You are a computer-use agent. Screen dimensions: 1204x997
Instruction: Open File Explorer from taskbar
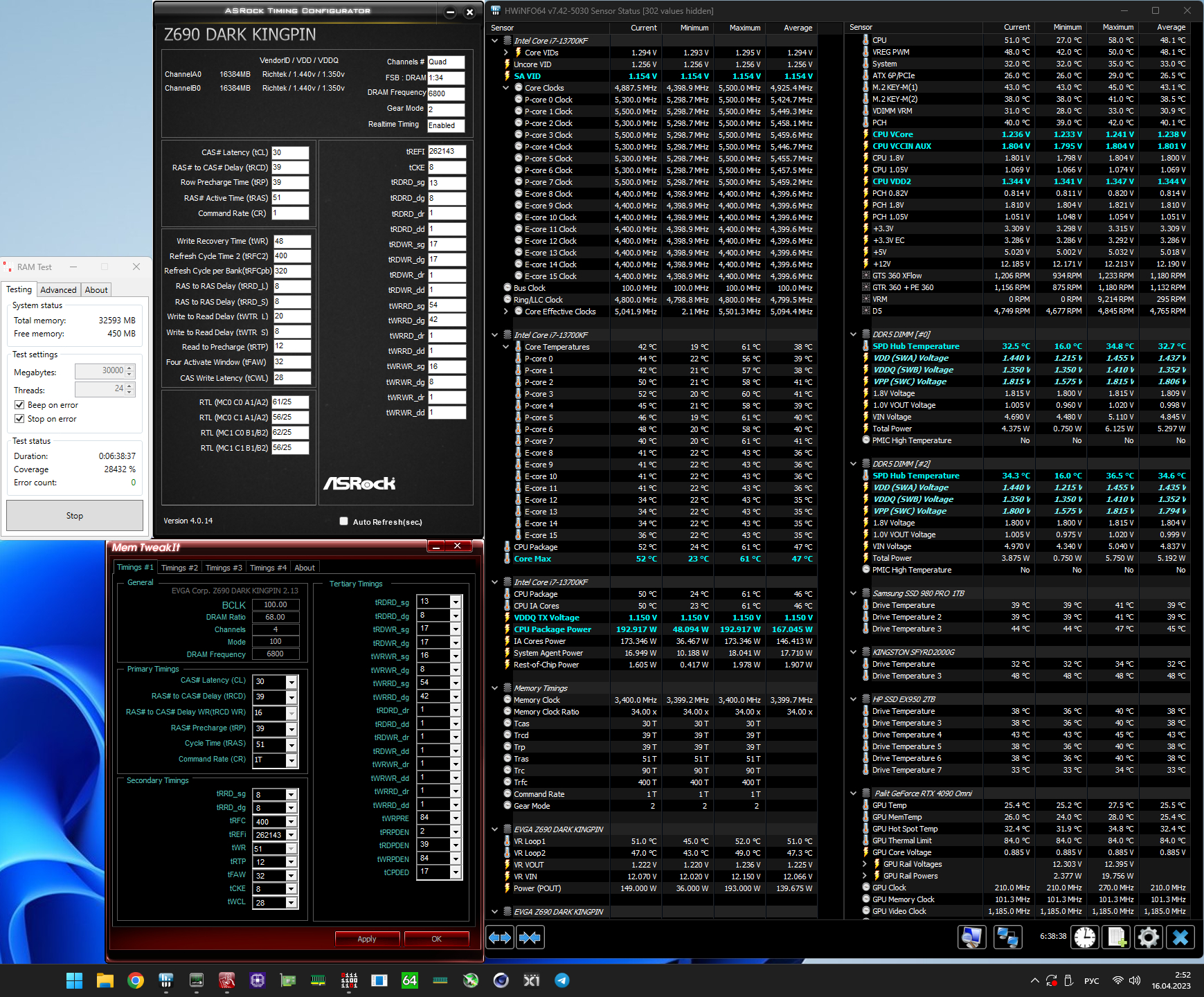105,980
